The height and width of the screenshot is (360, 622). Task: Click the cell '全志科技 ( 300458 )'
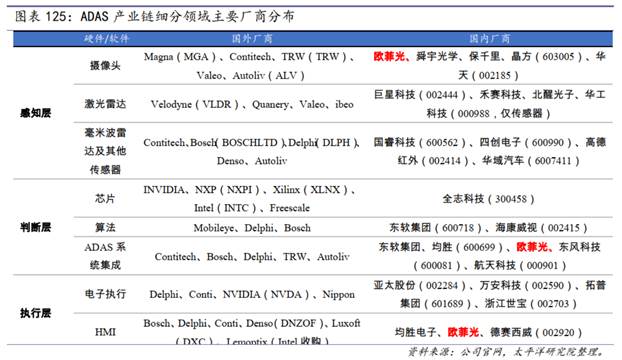[x=488, y=199]
